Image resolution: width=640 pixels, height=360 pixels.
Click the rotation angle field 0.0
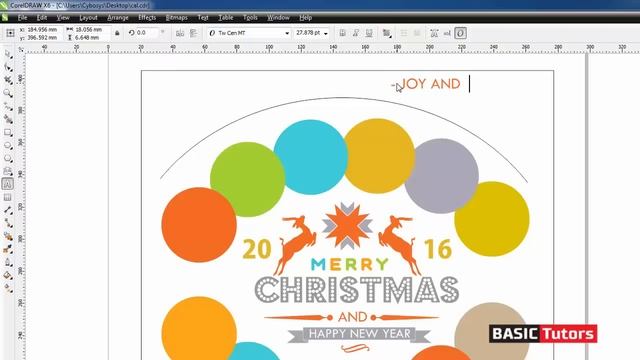point(146,33)
